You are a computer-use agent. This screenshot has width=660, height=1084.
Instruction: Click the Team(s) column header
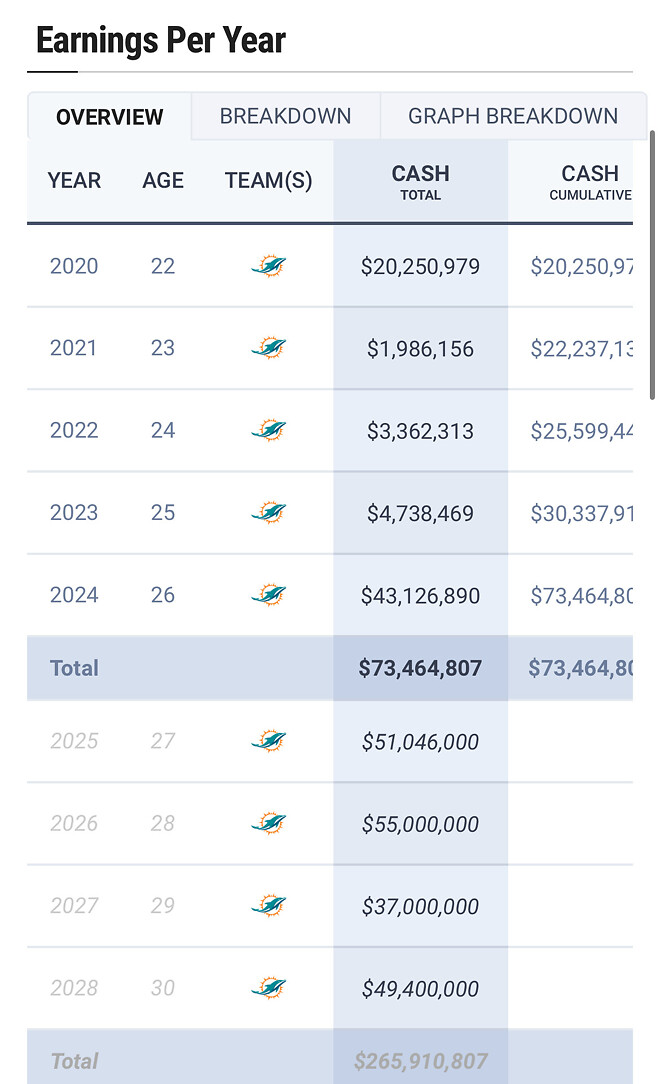(268, 181)
